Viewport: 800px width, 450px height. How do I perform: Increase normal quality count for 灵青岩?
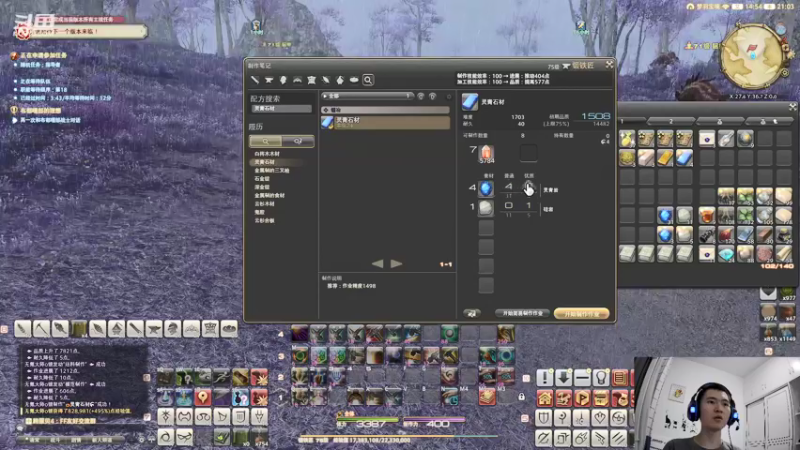509,187
